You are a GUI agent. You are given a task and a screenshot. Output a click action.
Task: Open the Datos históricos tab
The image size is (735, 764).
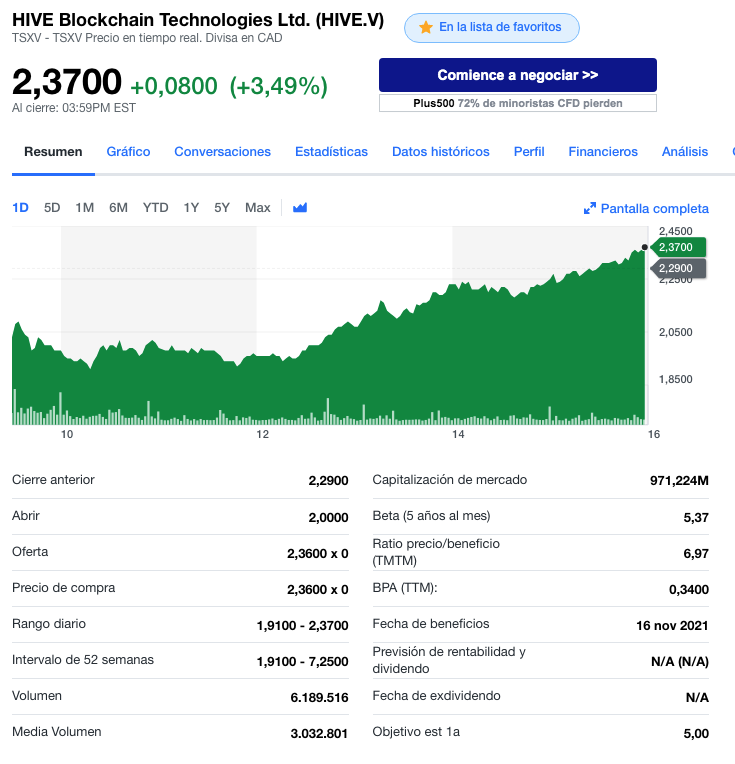point(441,152)
